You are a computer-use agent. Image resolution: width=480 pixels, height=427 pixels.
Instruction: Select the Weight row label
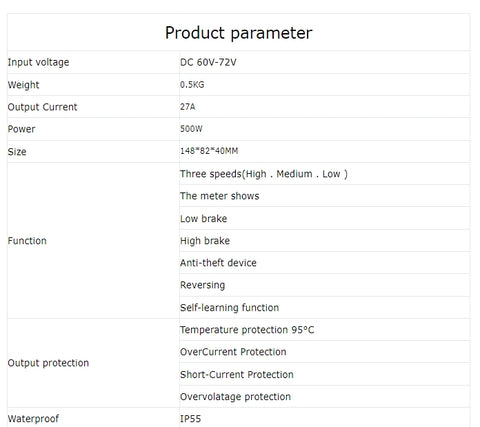click(23, 85)
